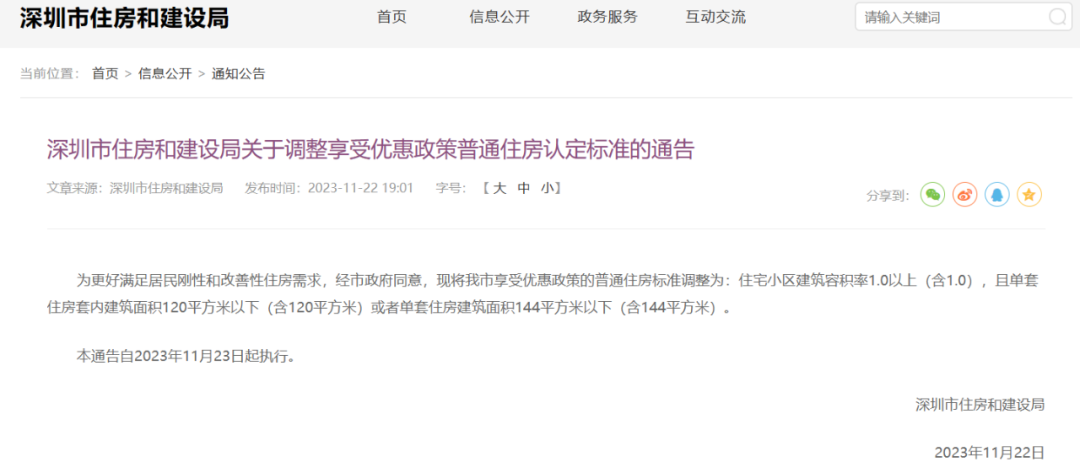Focus the 请输入关键词 search field
This screenshot has width=1080, height=473.
pyautogui.click(x=952, y=17)
